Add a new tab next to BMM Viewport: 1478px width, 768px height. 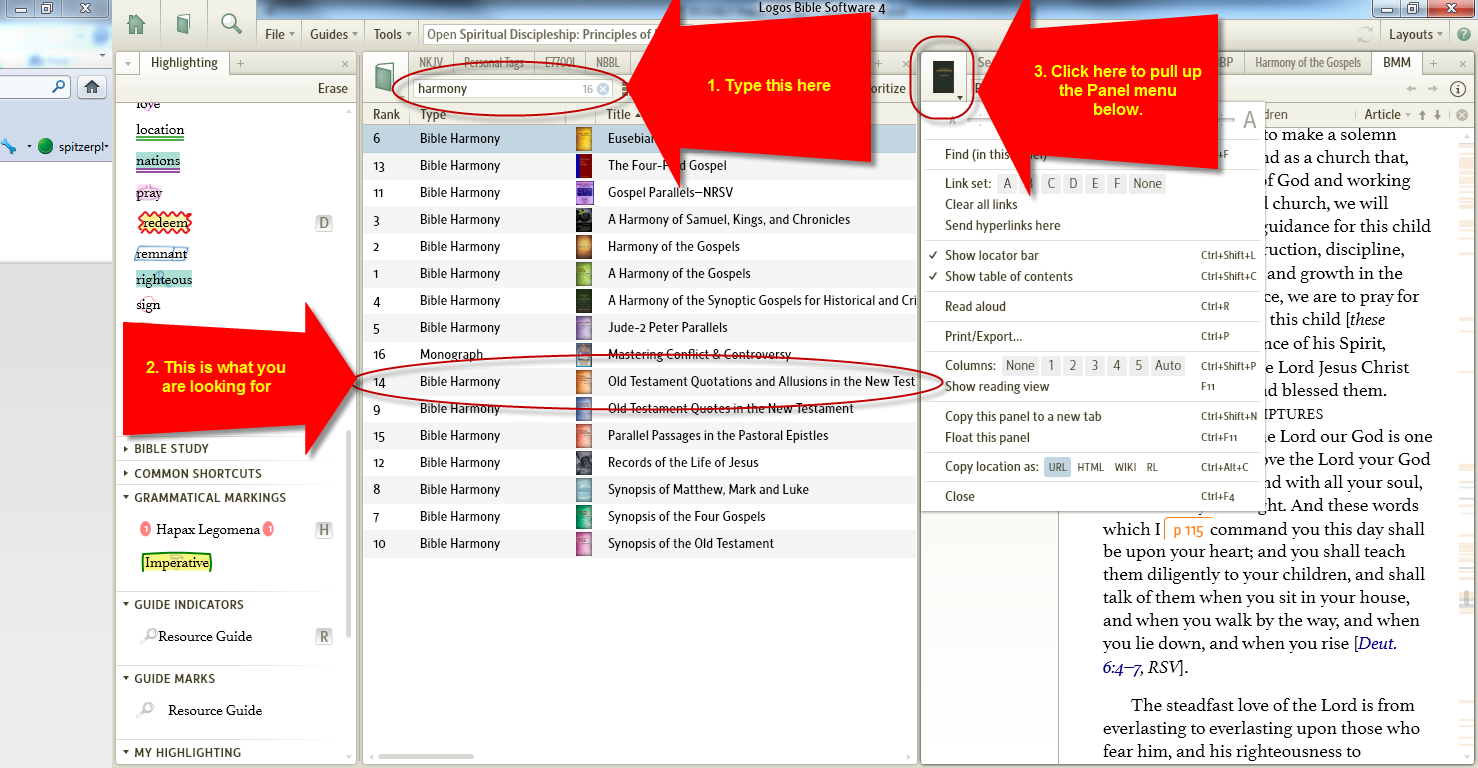[x=1431, y=63]
